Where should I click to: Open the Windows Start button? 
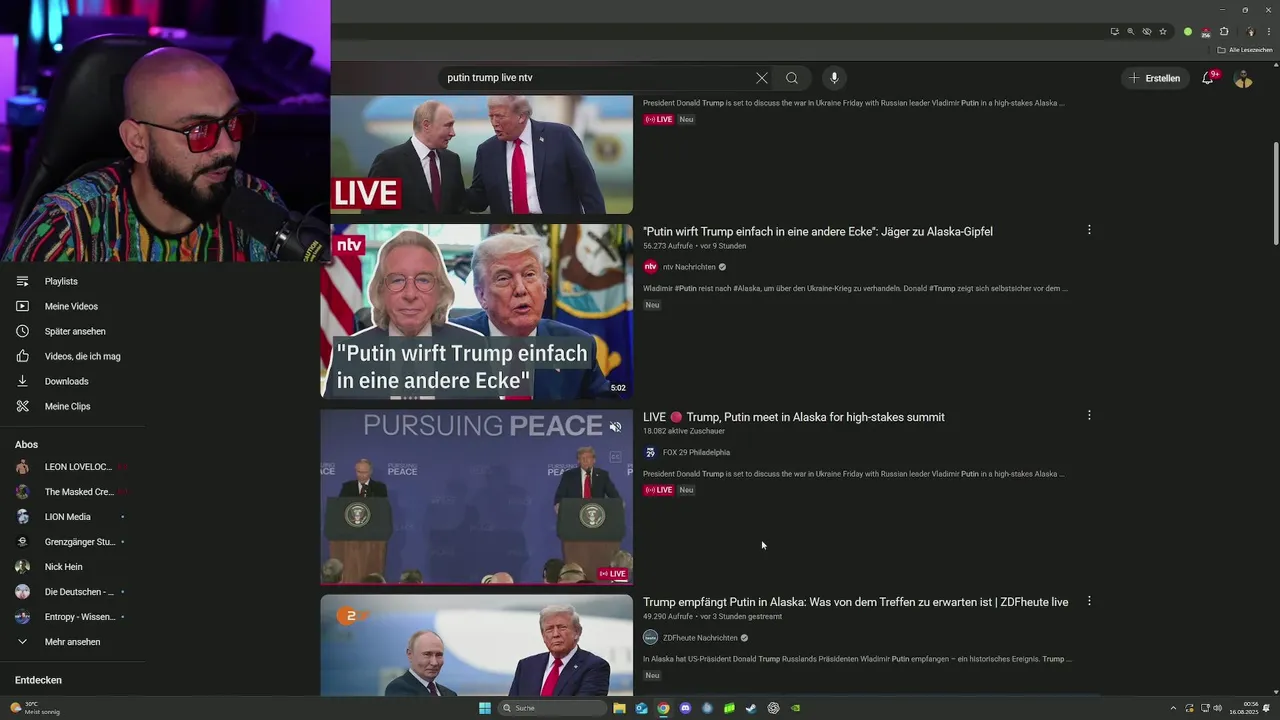click(485, 708)
